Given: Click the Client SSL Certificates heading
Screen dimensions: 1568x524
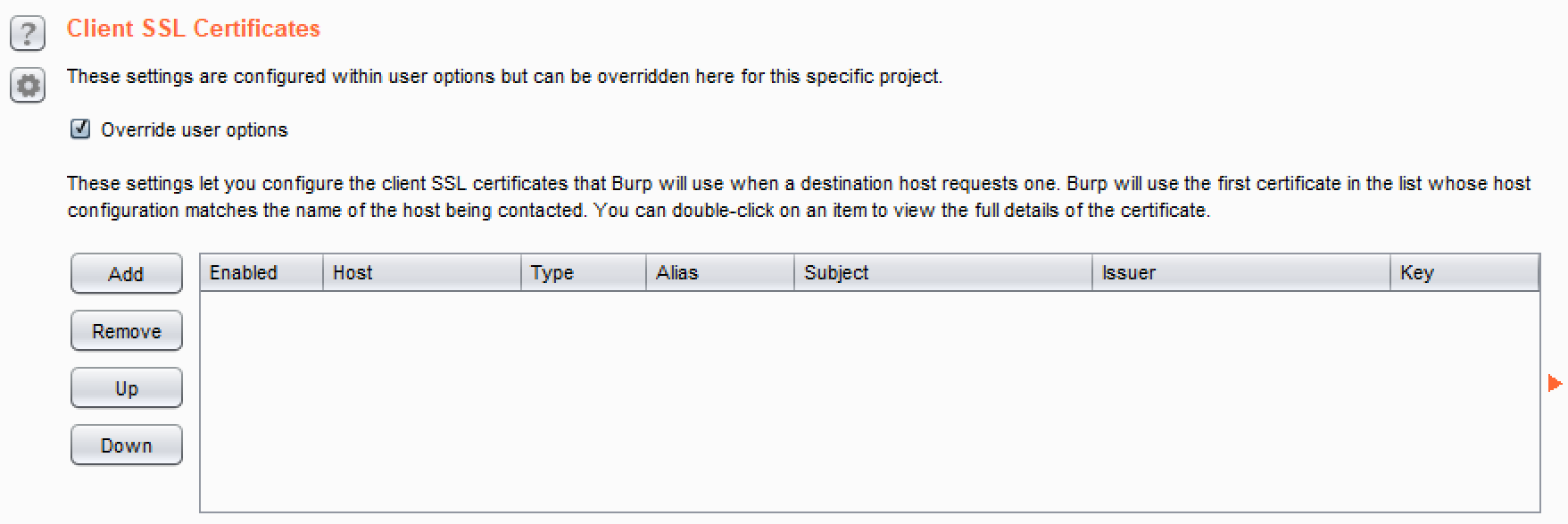Looking at the screenshot, I should [193, 29].
